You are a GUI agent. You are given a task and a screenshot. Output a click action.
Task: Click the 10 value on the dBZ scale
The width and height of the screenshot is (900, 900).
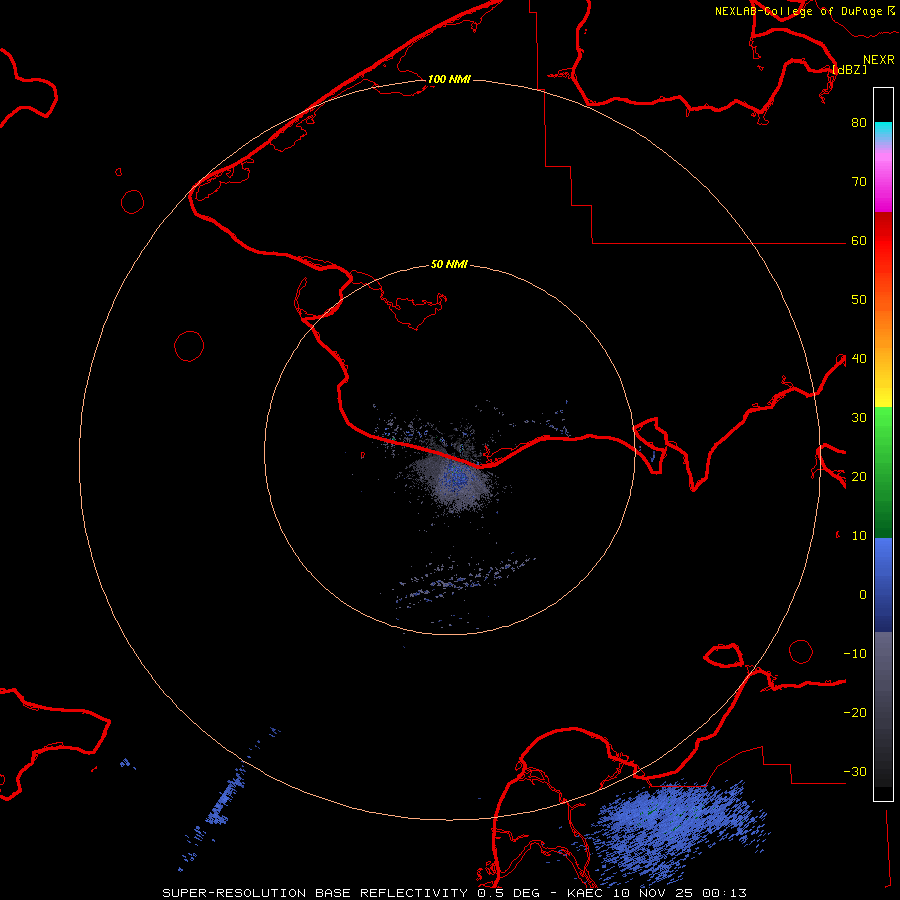pyautogui.click(x=859, y=536)
